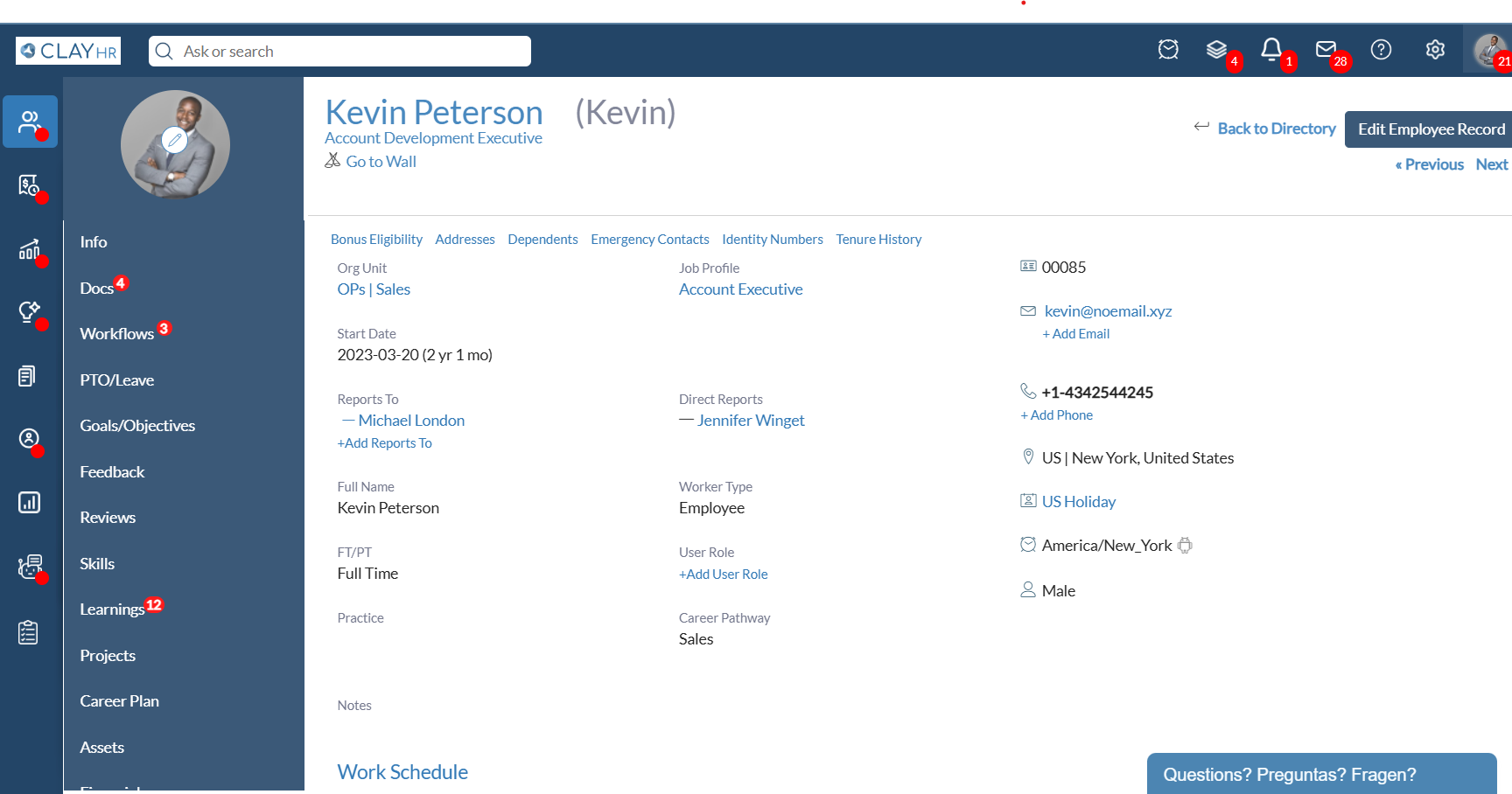Open the time clock icon in top bar
Screen dimensions: 1512x794
tap(1168, 50)
